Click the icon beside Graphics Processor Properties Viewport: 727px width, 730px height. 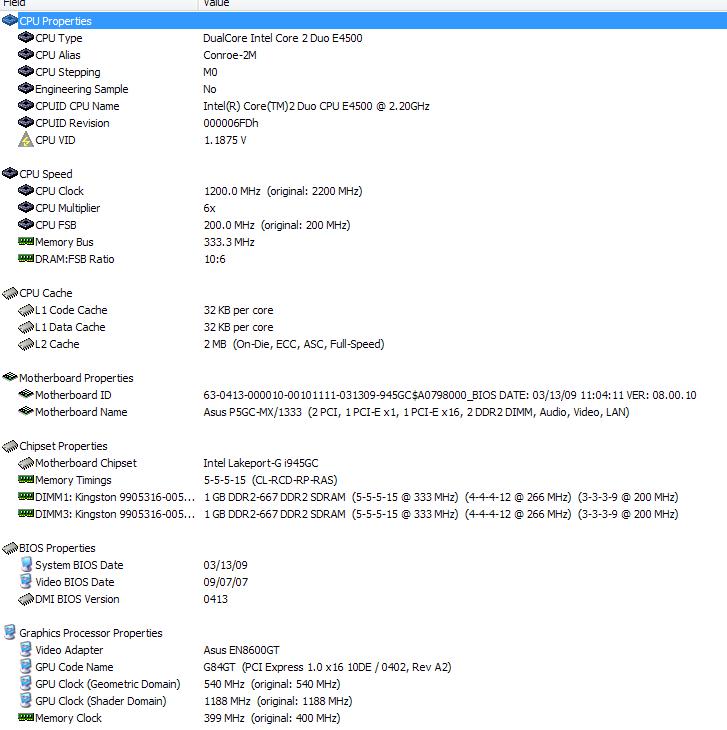[10, 632]
